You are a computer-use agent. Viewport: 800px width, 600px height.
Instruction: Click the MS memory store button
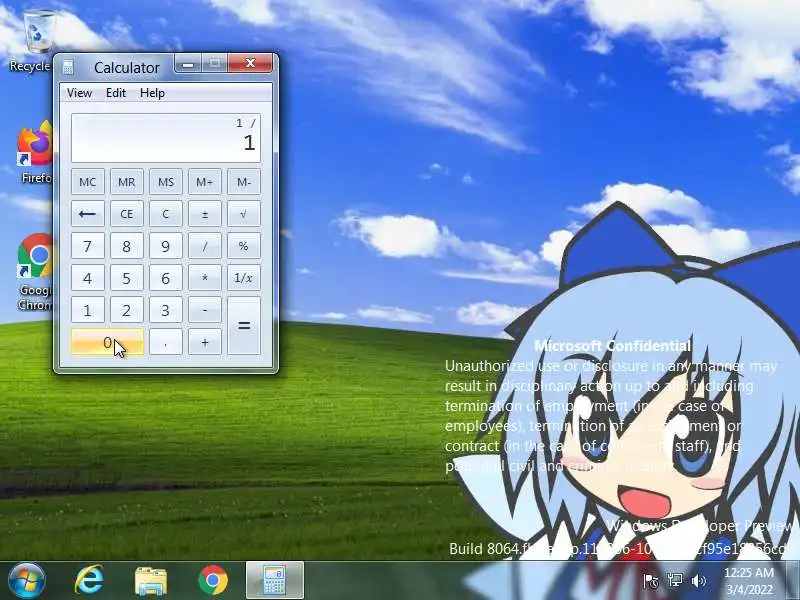point(166,182)
